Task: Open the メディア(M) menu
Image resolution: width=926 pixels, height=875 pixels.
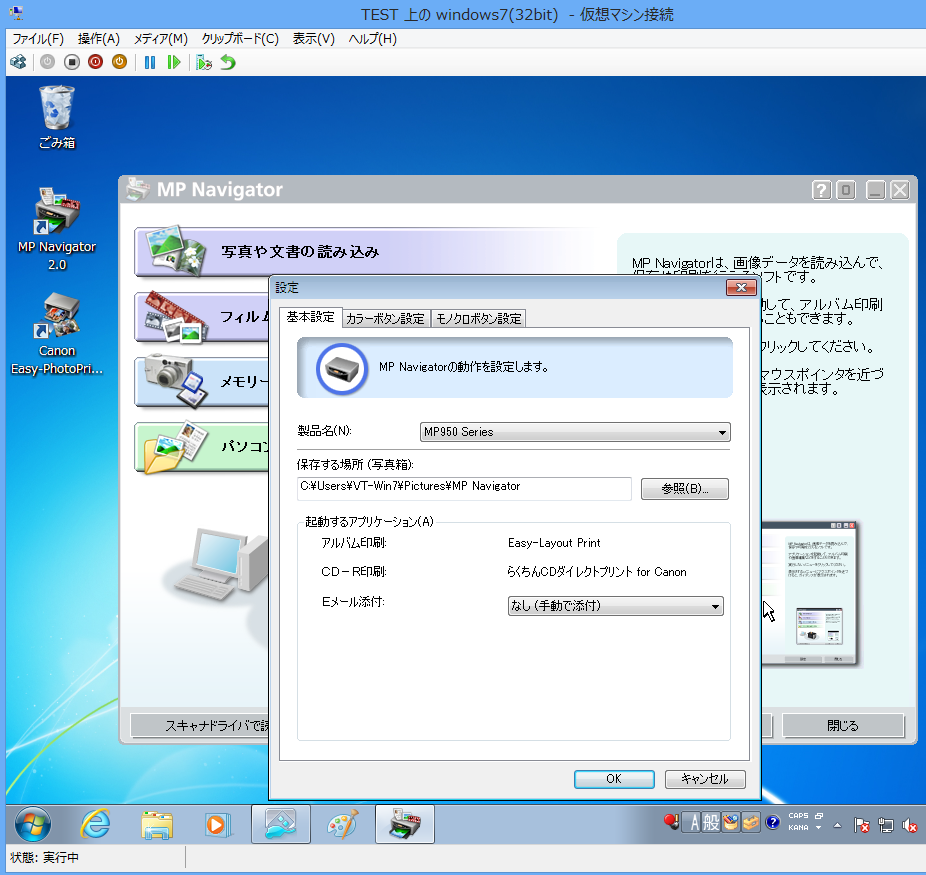Action: click(161, 39)
